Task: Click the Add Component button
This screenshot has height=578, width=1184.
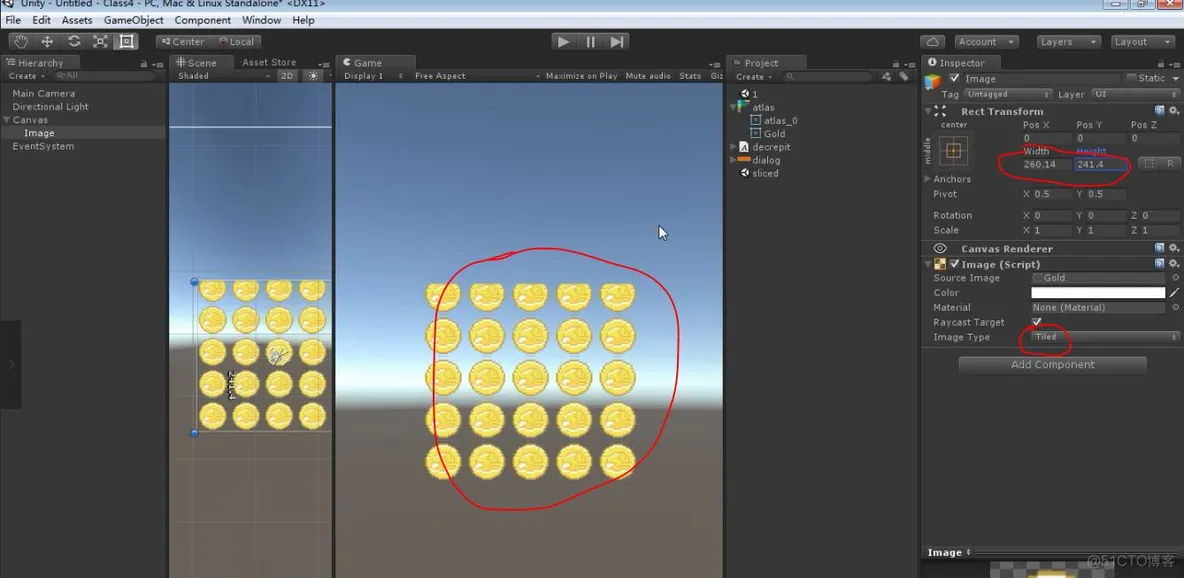Action: [x=1053, y=365]
